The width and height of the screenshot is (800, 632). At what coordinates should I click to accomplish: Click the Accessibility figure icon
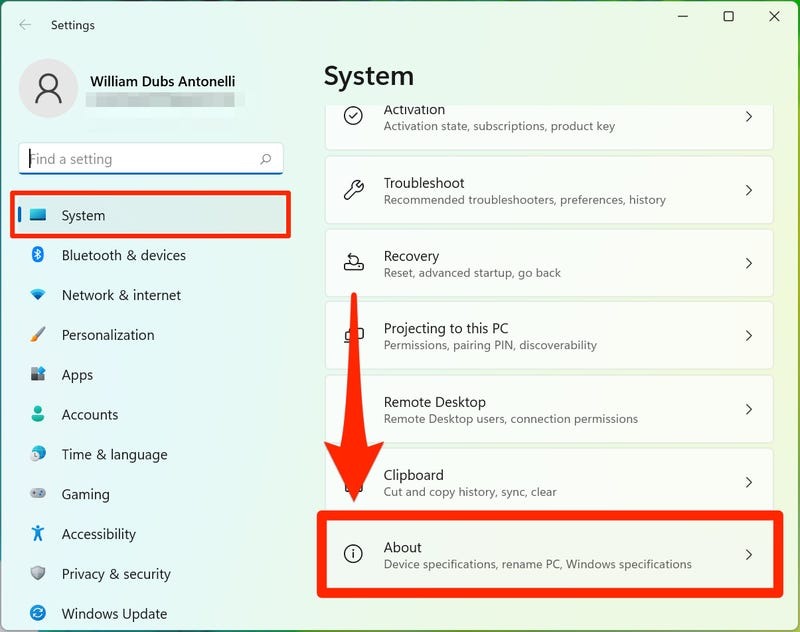[38, 533]
